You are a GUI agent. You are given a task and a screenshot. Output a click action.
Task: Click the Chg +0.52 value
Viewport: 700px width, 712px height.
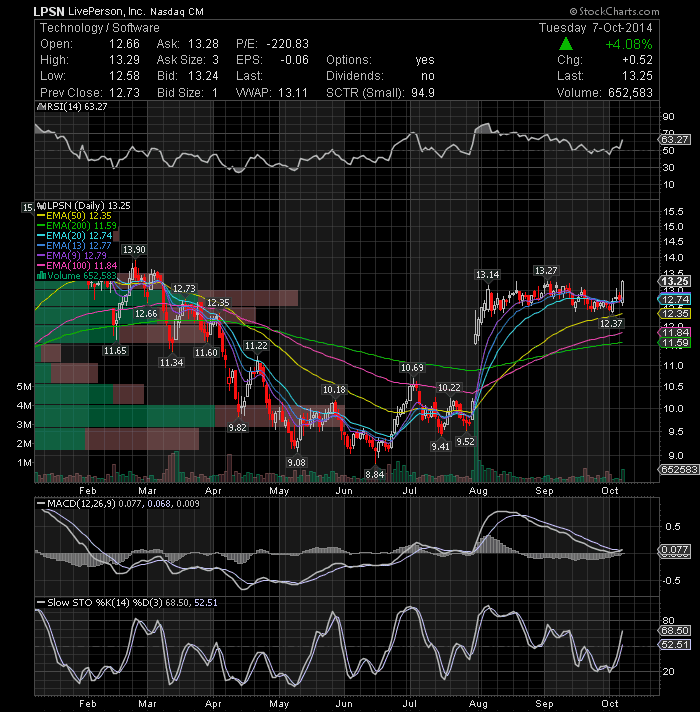(x=637, y=60)
